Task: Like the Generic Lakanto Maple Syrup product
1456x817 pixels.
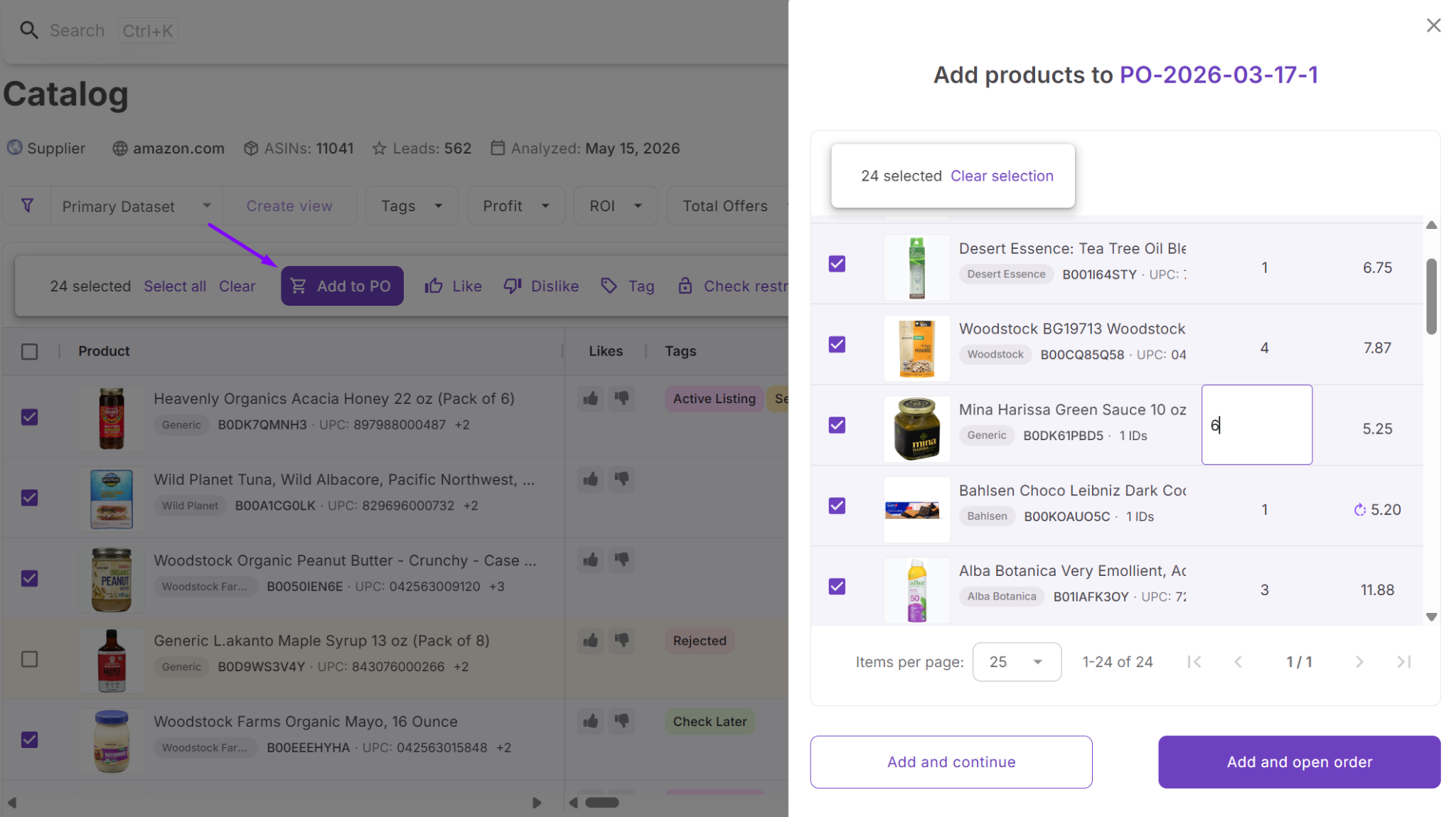Action: pyautogui.click(x=591, y=641)
